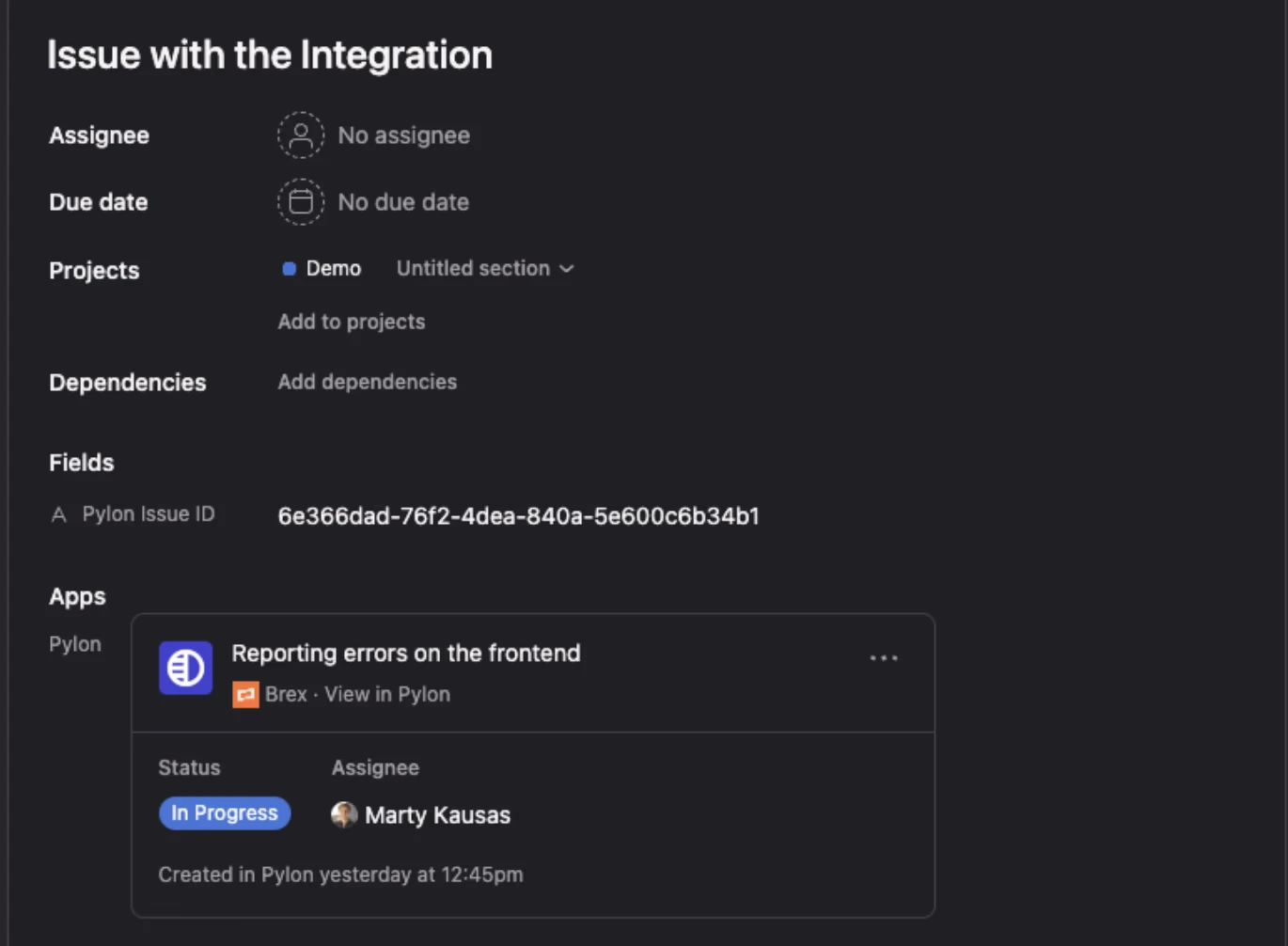Expand the Untitled section dropdown
Screen dimensions: 1288x946
[484, 269]
